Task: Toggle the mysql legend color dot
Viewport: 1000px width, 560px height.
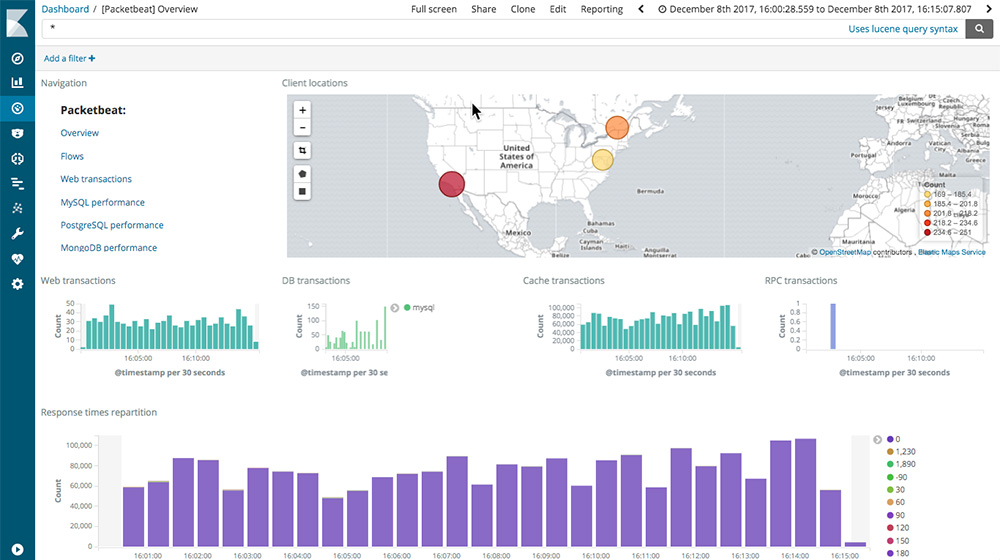Action: point(407,307)
